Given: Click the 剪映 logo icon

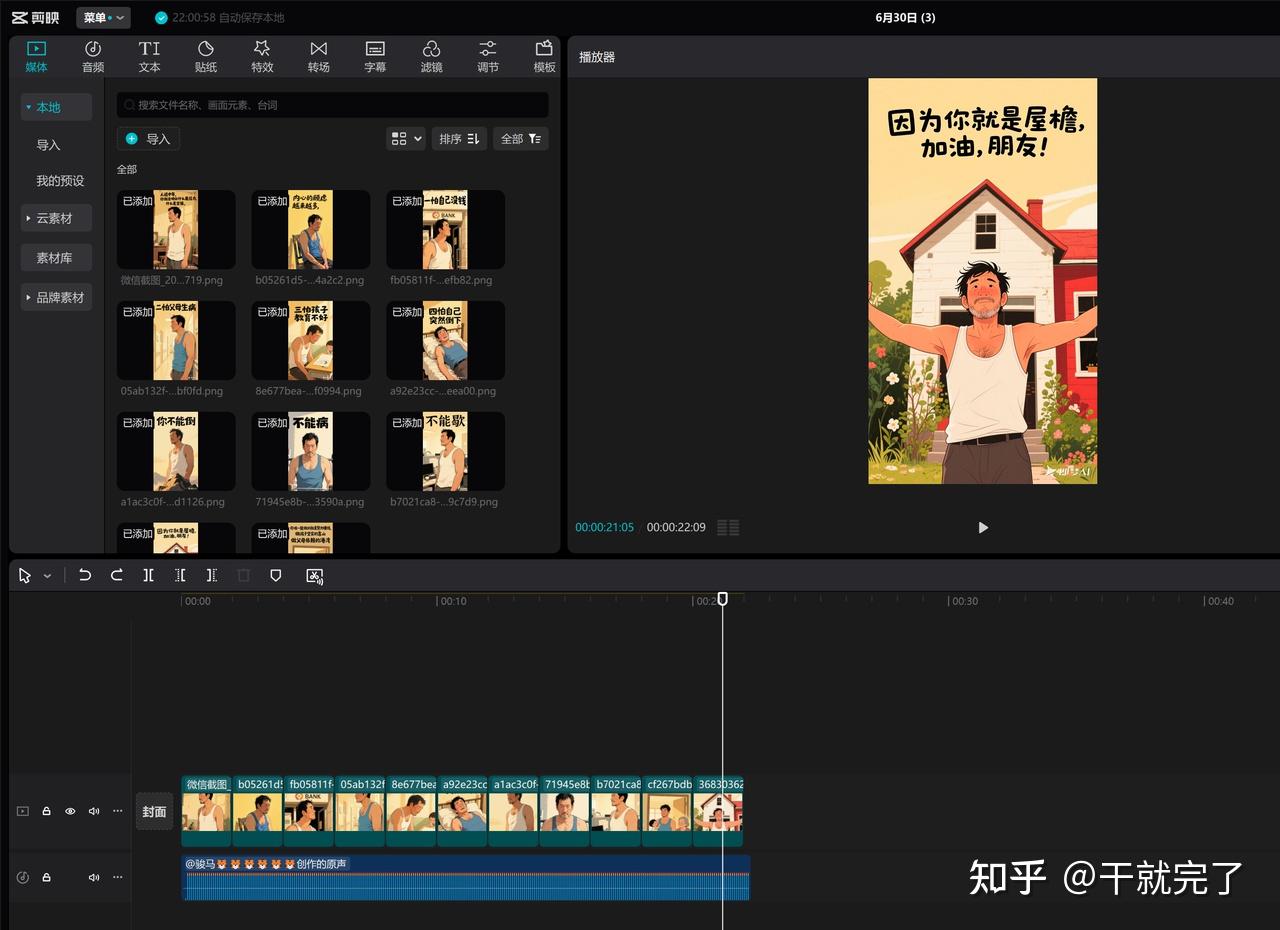Looking at the screenshot, I should tap(35, 18).
